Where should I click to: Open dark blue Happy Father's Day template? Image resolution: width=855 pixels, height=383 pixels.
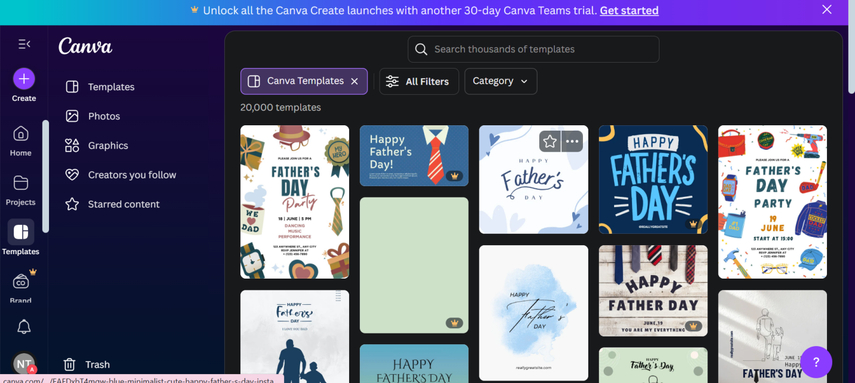[x=653, y=179]
